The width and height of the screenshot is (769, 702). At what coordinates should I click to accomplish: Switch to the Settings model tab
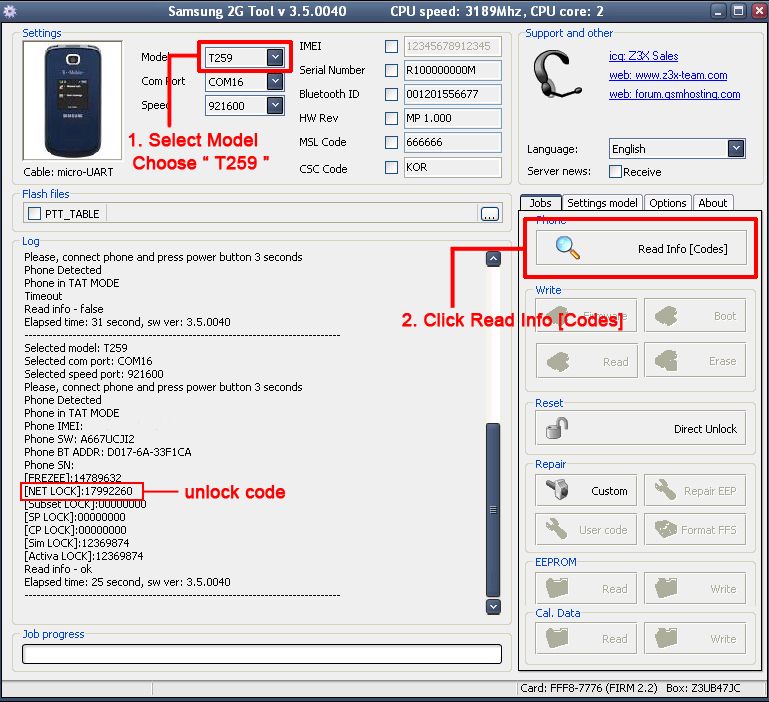(x=602, y=203)
